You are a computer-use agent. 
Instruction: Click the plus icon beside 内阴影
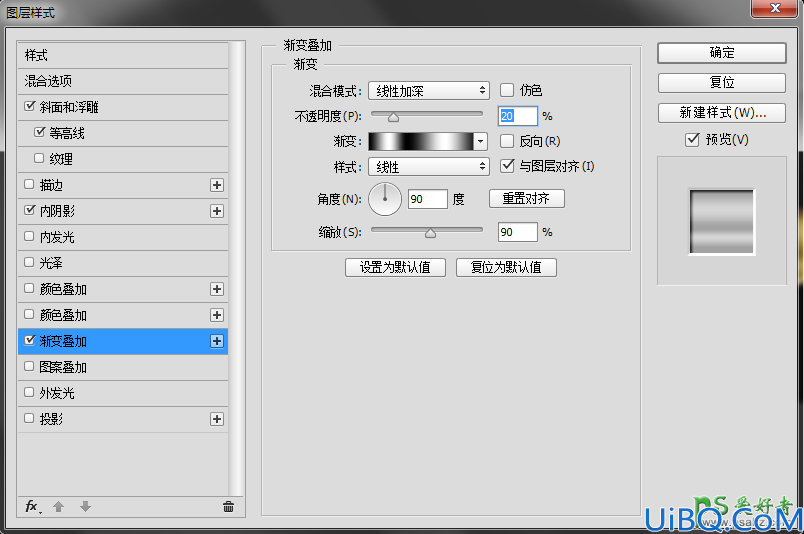pos(217,211)
